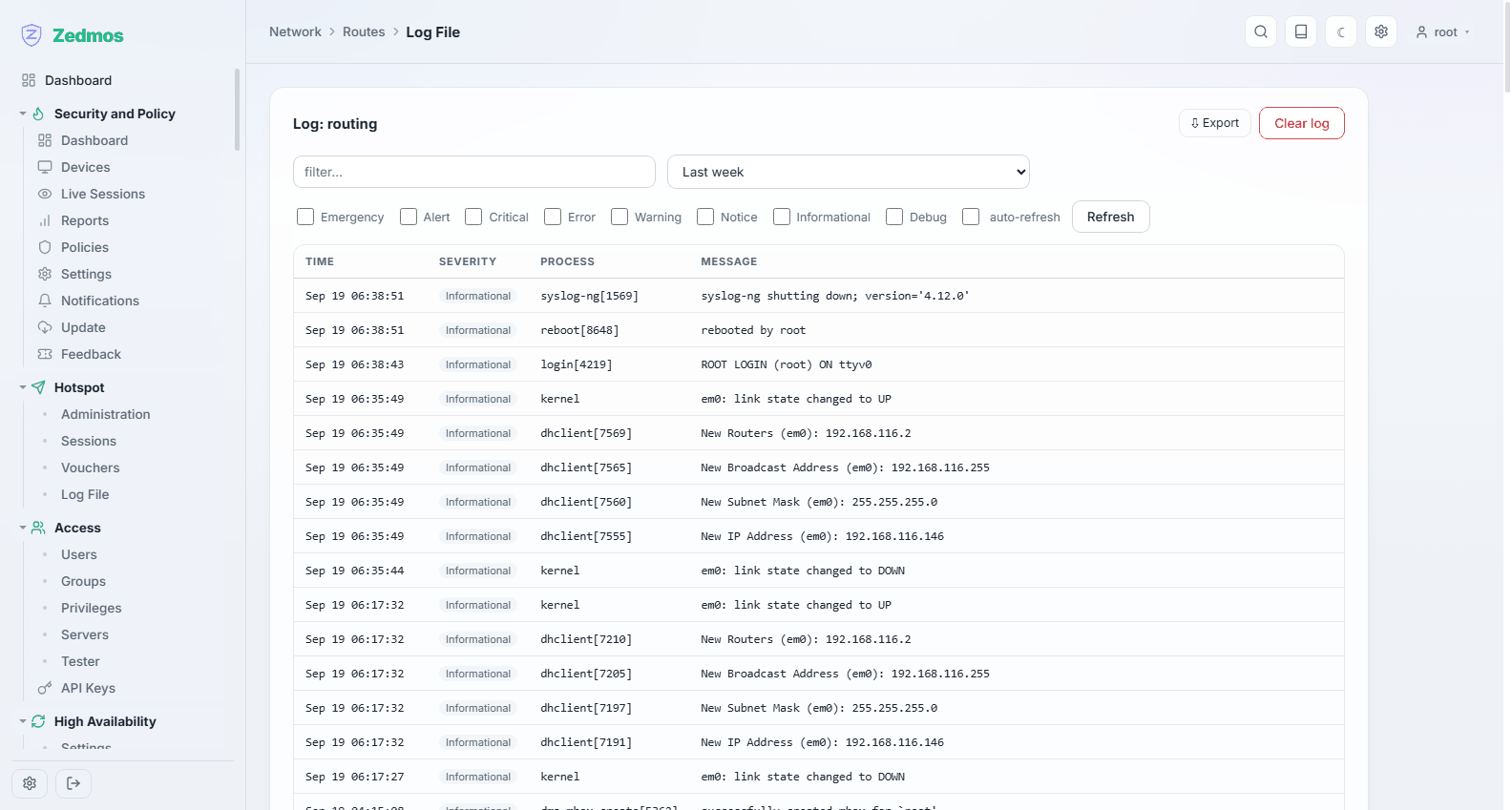The image size is (1512, 810).
Task: Click the TIME column header
Action: pos(320,261)
